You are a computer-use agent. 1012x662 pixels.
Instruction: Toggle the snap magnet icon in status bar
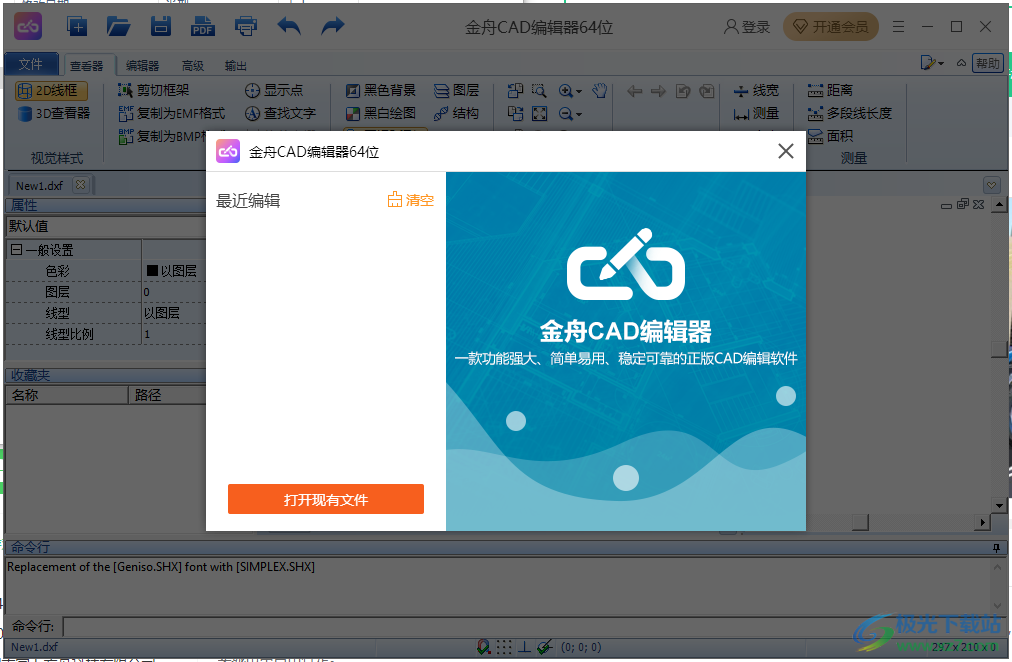[483, 647]
